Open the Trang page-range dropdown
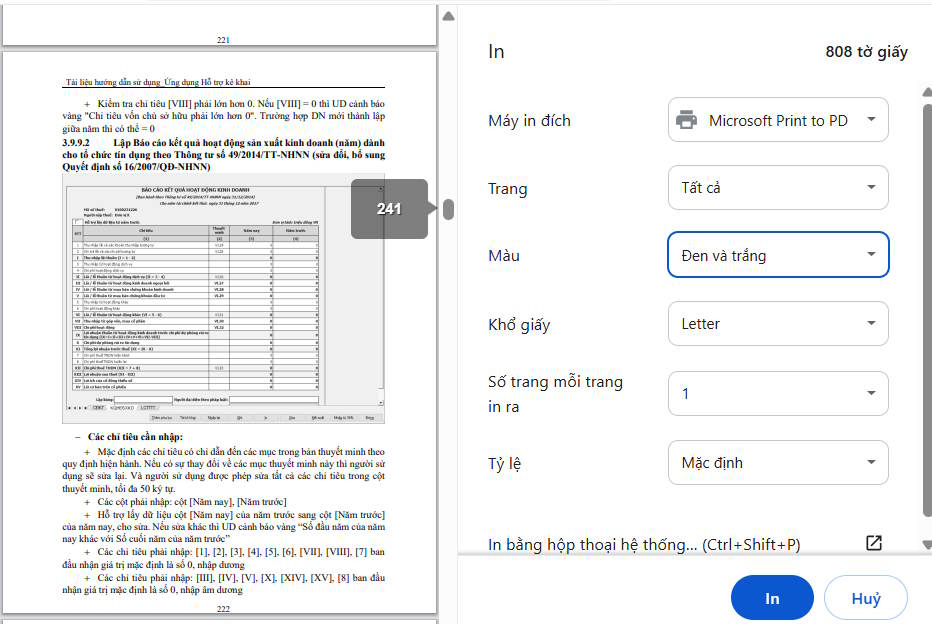This screenshot has width=932, height=624. point(778,187)
